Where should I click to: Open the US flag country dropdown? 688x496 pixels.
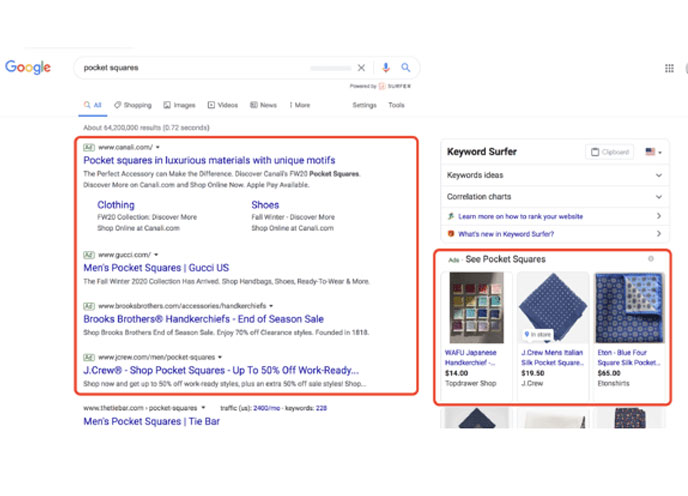point(653,152)
